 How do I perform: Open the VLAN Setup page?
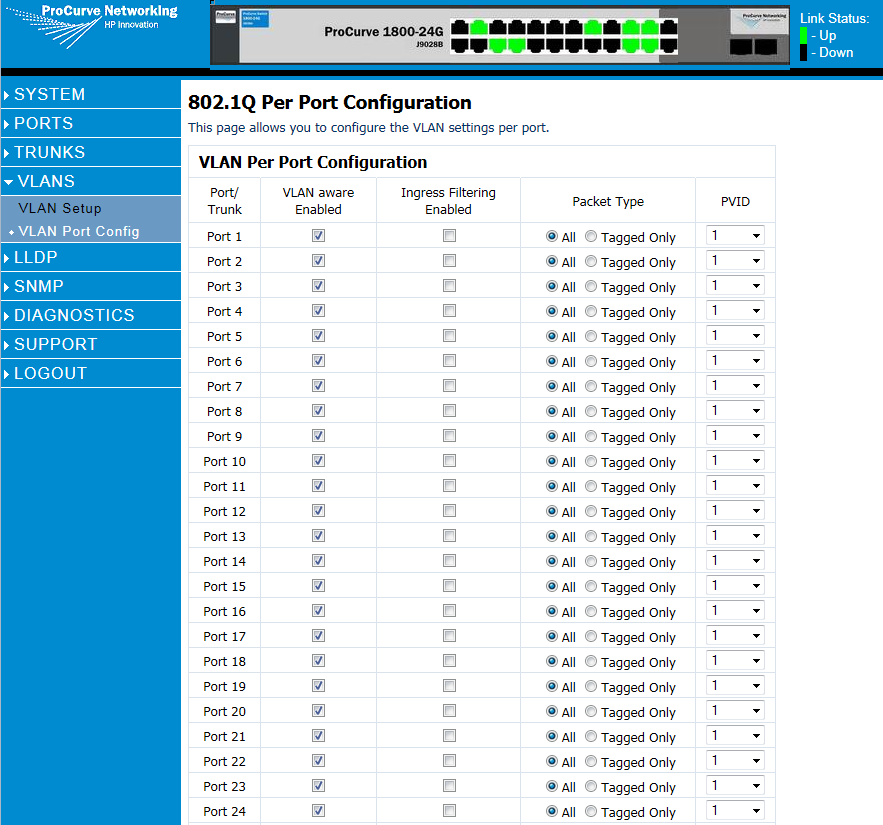click(x=60, y=208)
